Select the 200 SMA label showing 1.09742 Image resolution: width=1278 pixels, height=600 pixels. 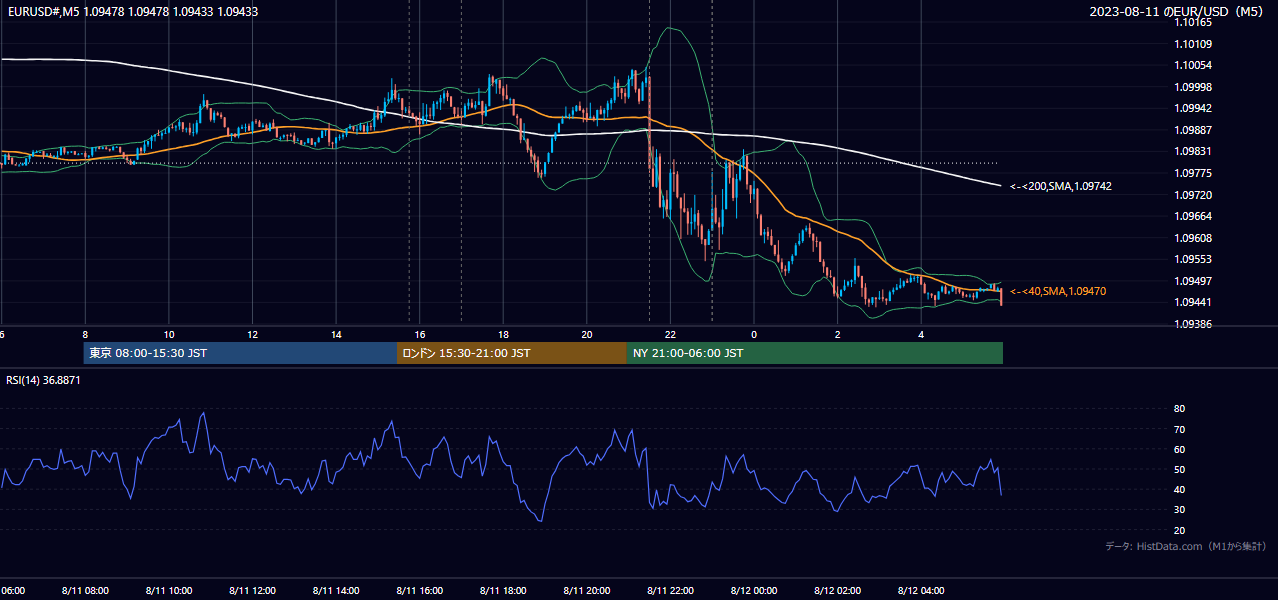(x=1061, y=186)
